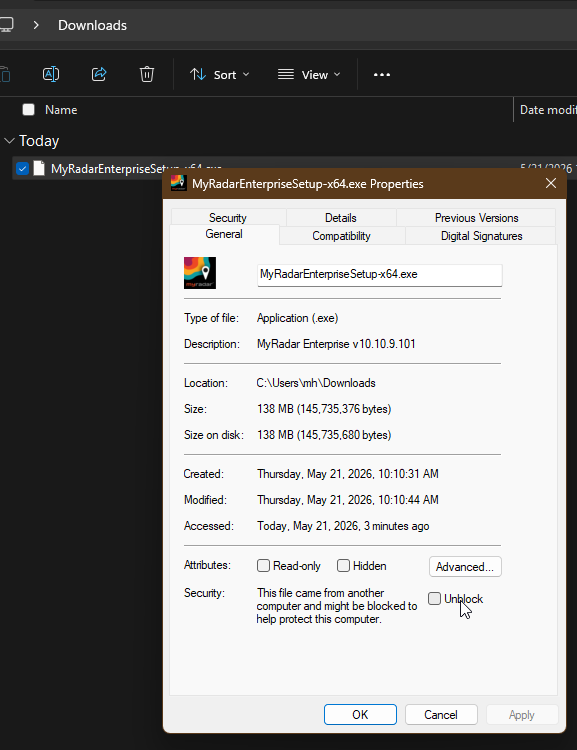Image resolution: width=577 pixels, height=750 pixels.
Task: Switch to the Previous Versions tab
Action: coord(476,218)
